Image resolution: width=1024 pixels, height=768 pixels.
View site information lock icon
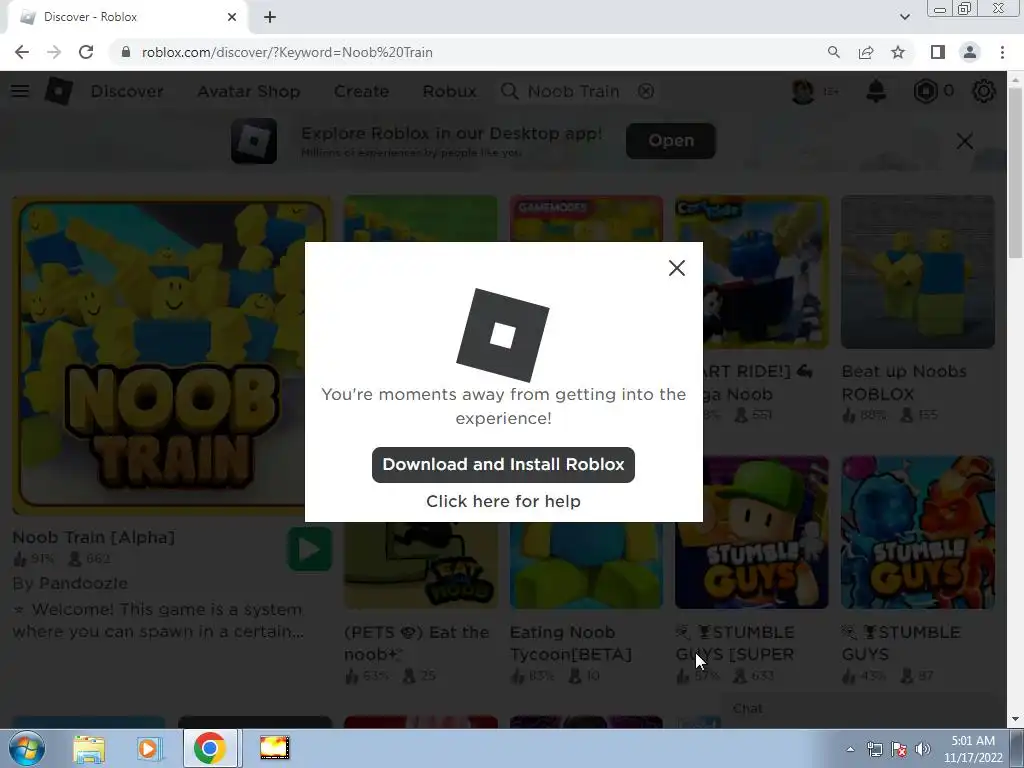(x=126, y=52)
